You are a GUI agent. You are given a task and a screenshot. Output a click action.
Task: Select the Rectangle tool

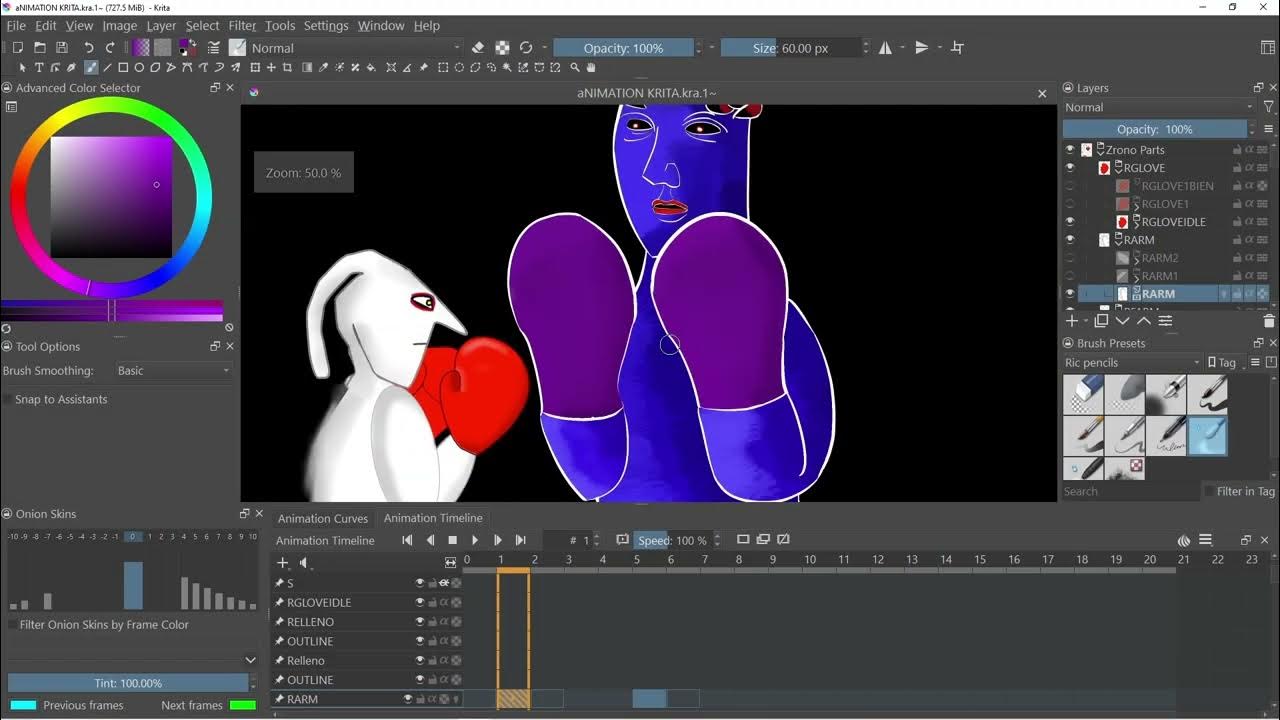(x=123, y=68)
